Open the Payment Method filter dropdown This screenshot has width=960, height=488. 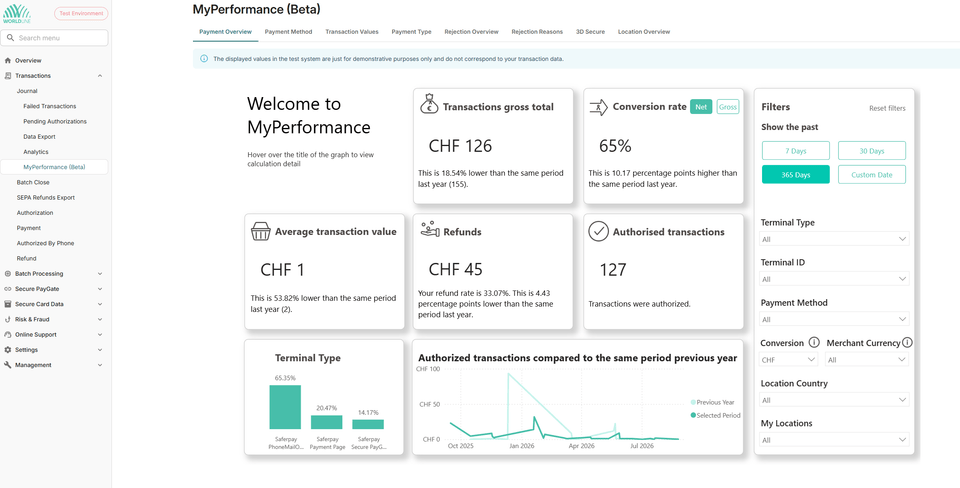tap(834, 319)
